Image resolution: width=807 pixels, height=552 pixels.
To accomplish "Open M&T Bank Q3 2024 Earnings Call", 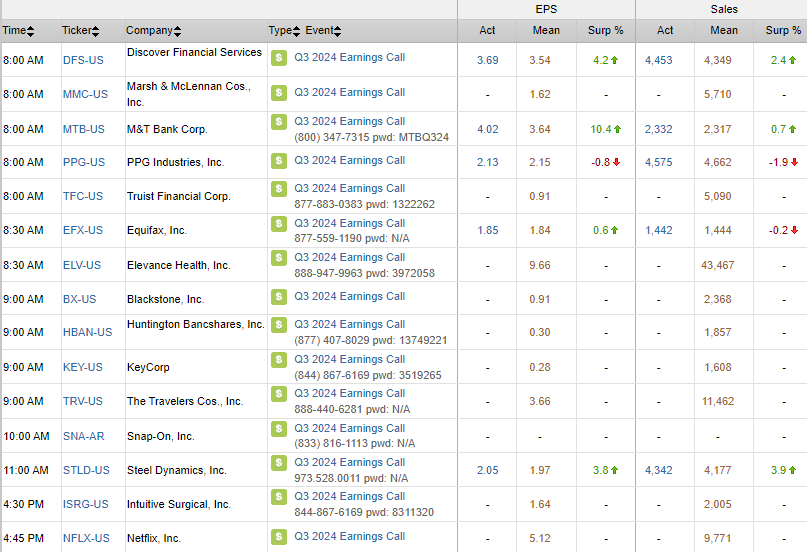I will tap(349, 121).
